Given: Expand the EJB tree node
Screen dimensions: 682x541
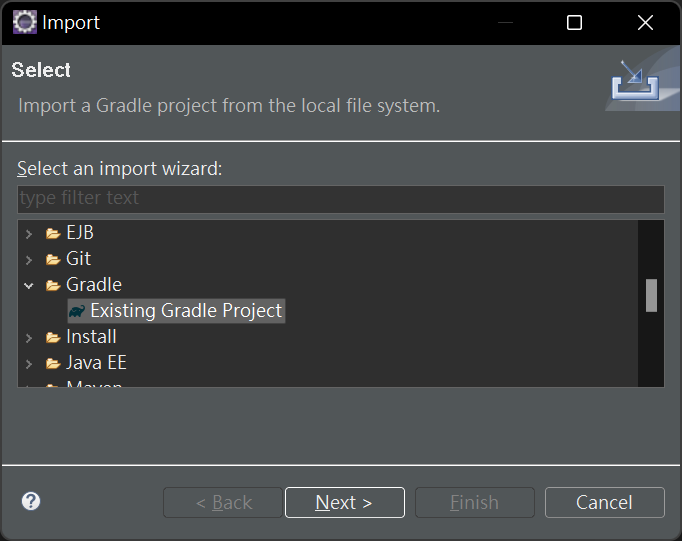Looking at the screenshot, I should click(x=29, y=233).
